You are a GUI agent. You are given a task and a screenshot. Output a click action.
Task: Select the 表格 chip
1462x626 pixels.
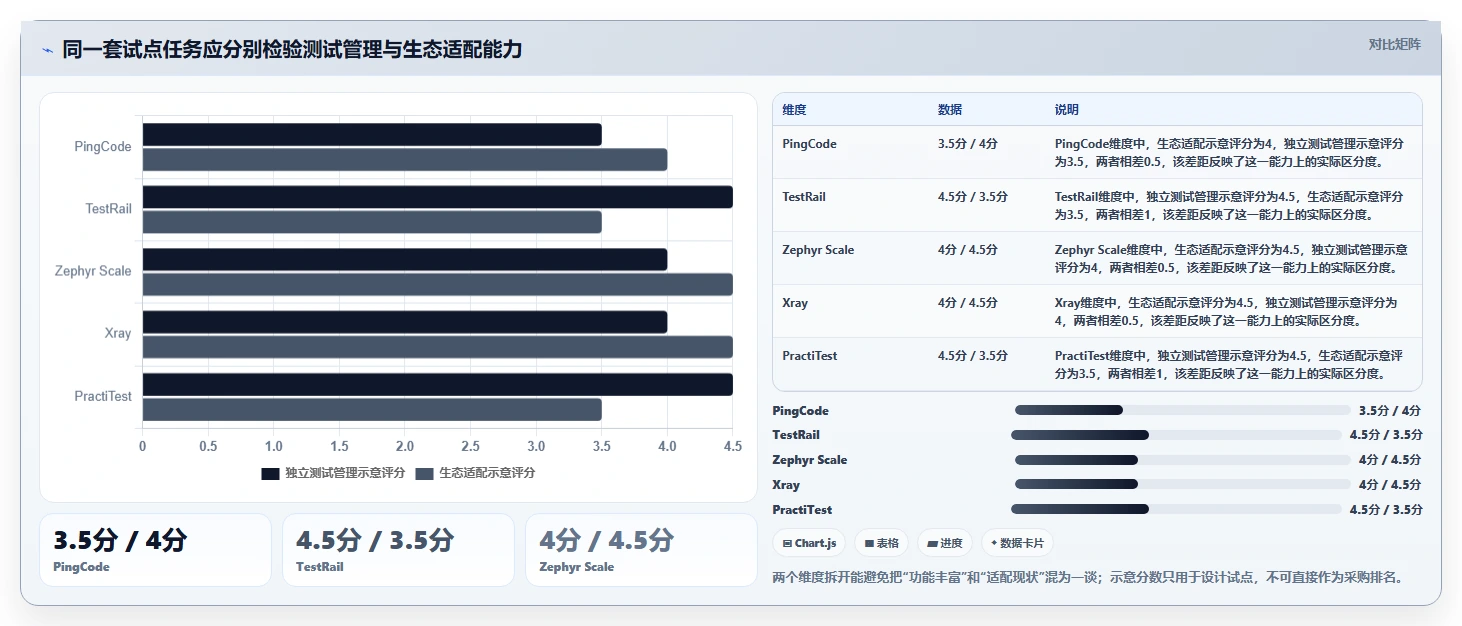click(x=882, y=543)
